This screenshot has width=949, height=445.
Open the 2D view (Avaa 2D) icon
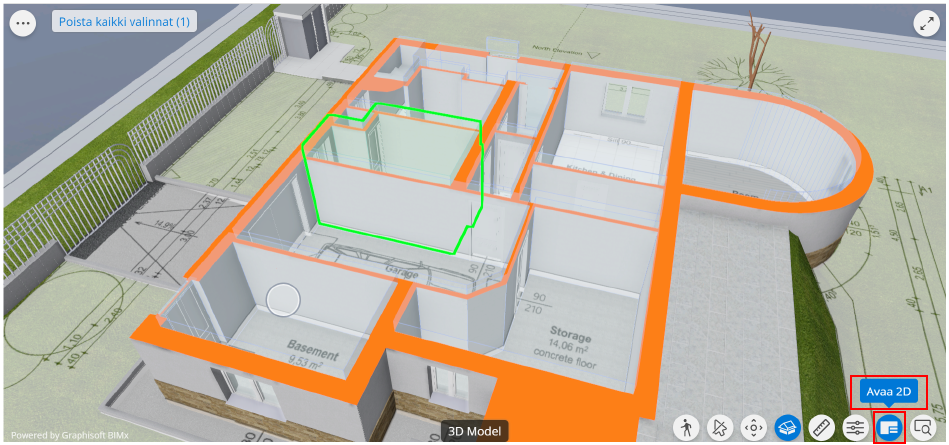(890, 428)
